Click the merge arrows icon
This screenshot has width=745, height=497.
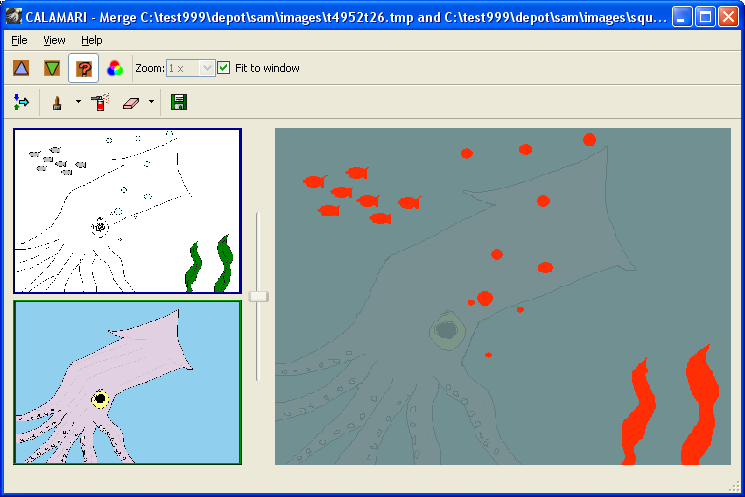pos(21,102)
